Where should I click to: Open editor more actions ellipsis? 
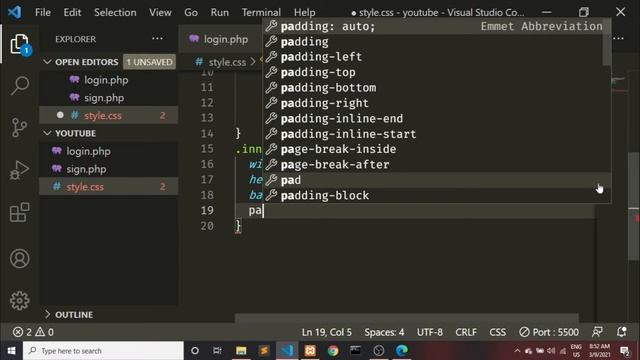click(x=618, y=38)
